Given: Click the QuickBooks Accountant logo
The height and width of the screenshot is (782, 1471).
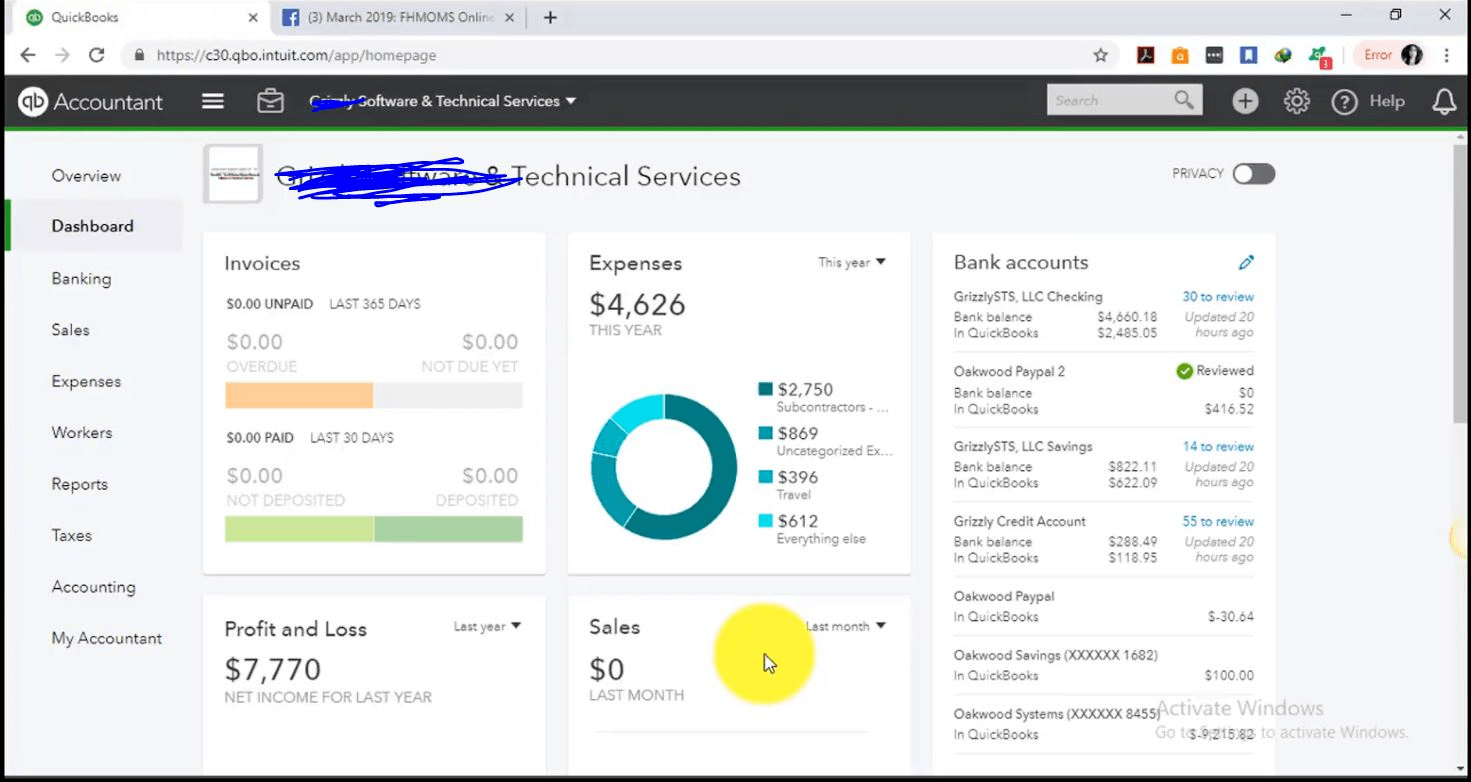Looking at the screenshot, I should [90, 101].
